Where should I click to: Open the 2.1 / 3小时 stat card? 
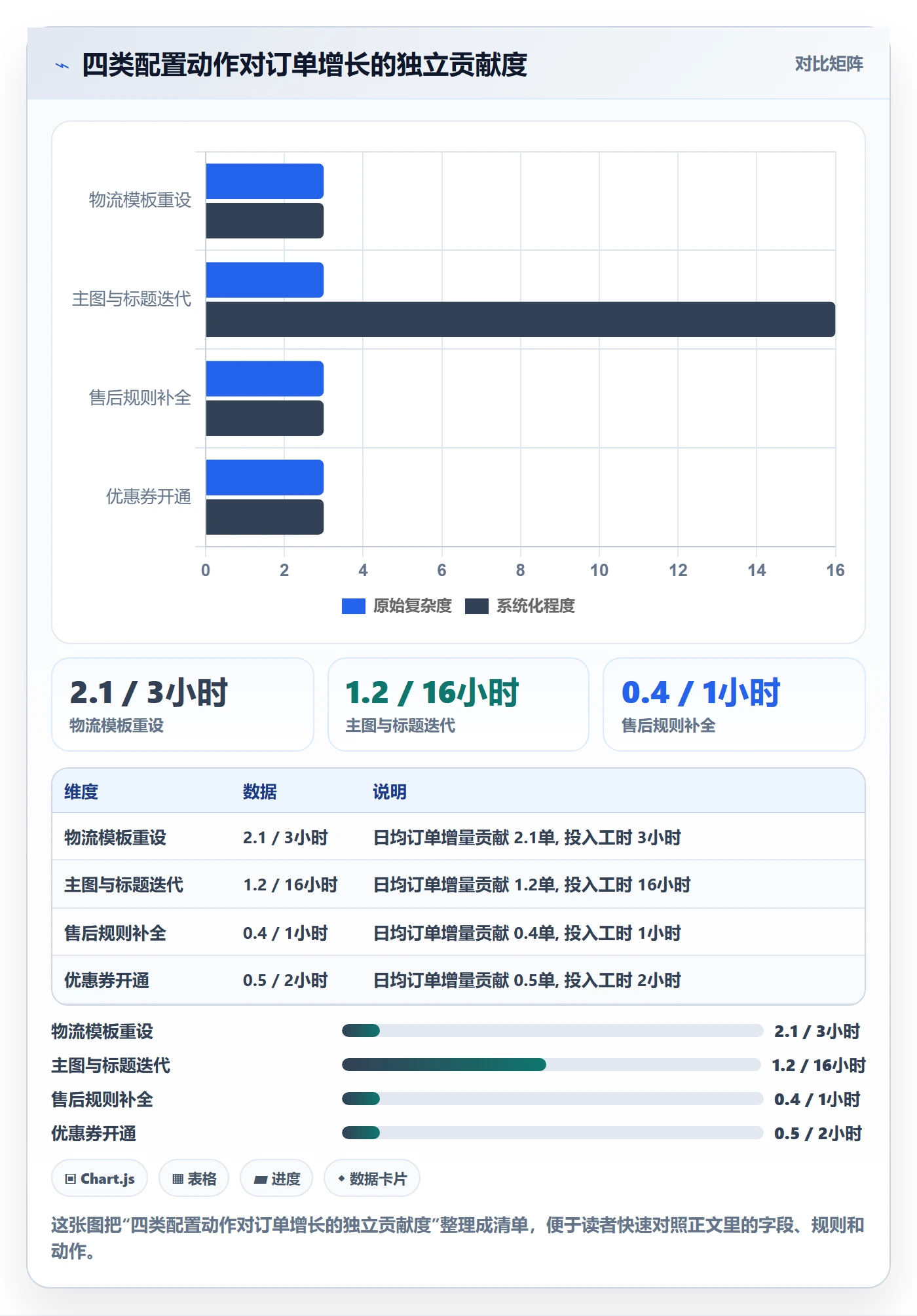click(183, 704)
